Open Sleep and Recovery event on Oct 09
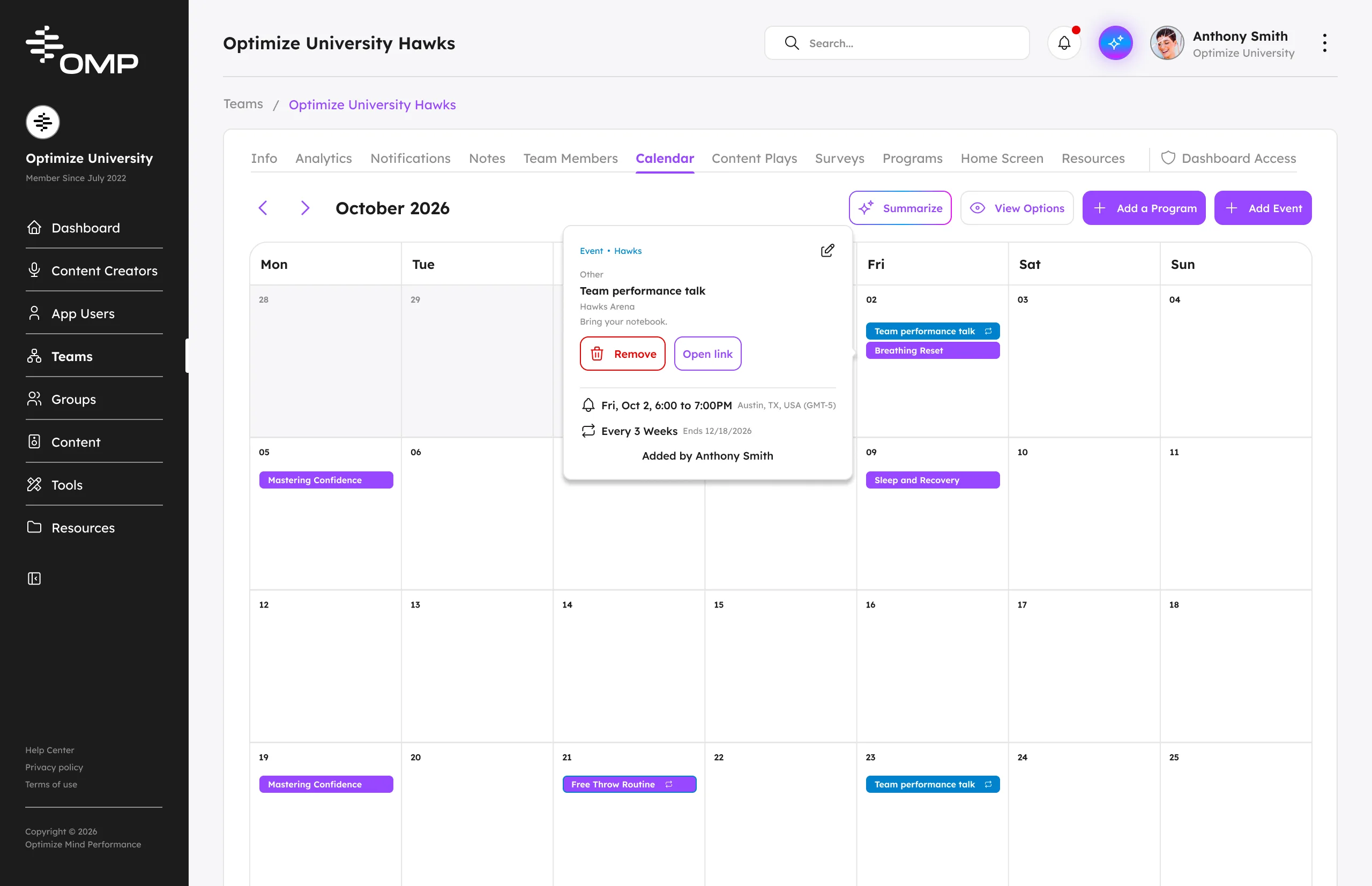 point(933,480)
